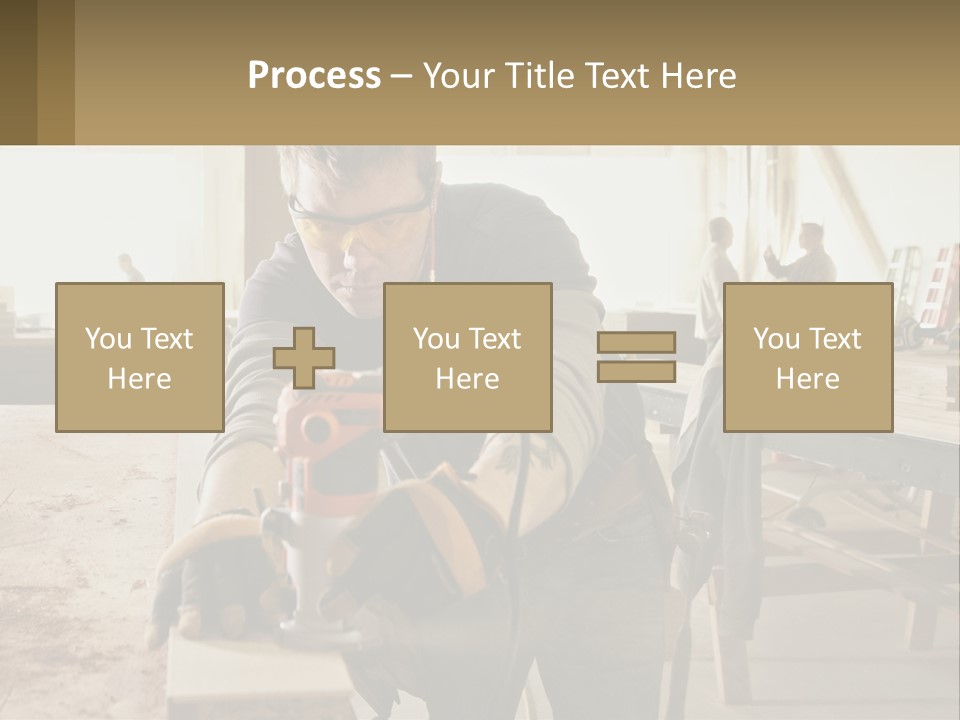Click the left "You Text Here" box

139,358
